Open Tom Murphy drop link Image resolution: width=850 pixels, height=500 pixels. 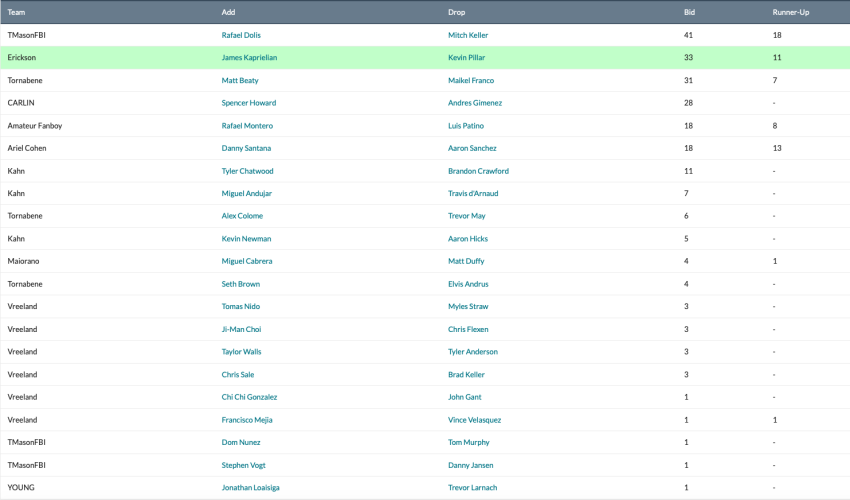[x=468, y=443]
